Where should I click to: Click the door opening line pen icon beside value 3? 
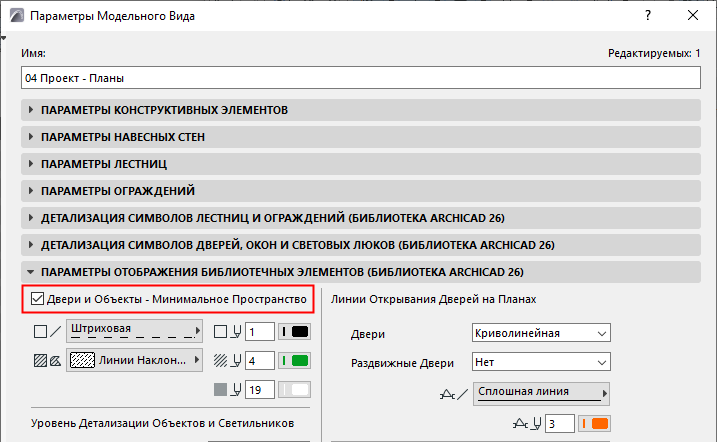click(x=527, y=424)
